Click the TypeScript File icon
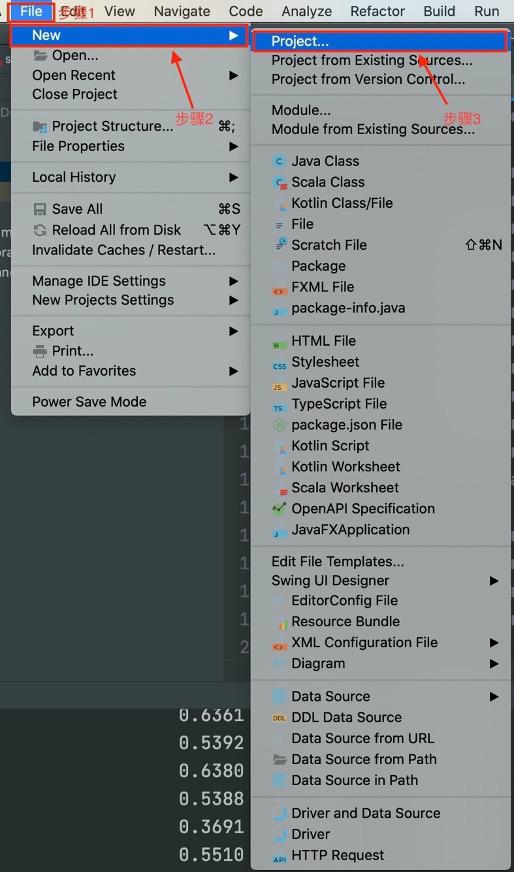Image resolution: width=514 pixels, height=872 pixels. 279,405
